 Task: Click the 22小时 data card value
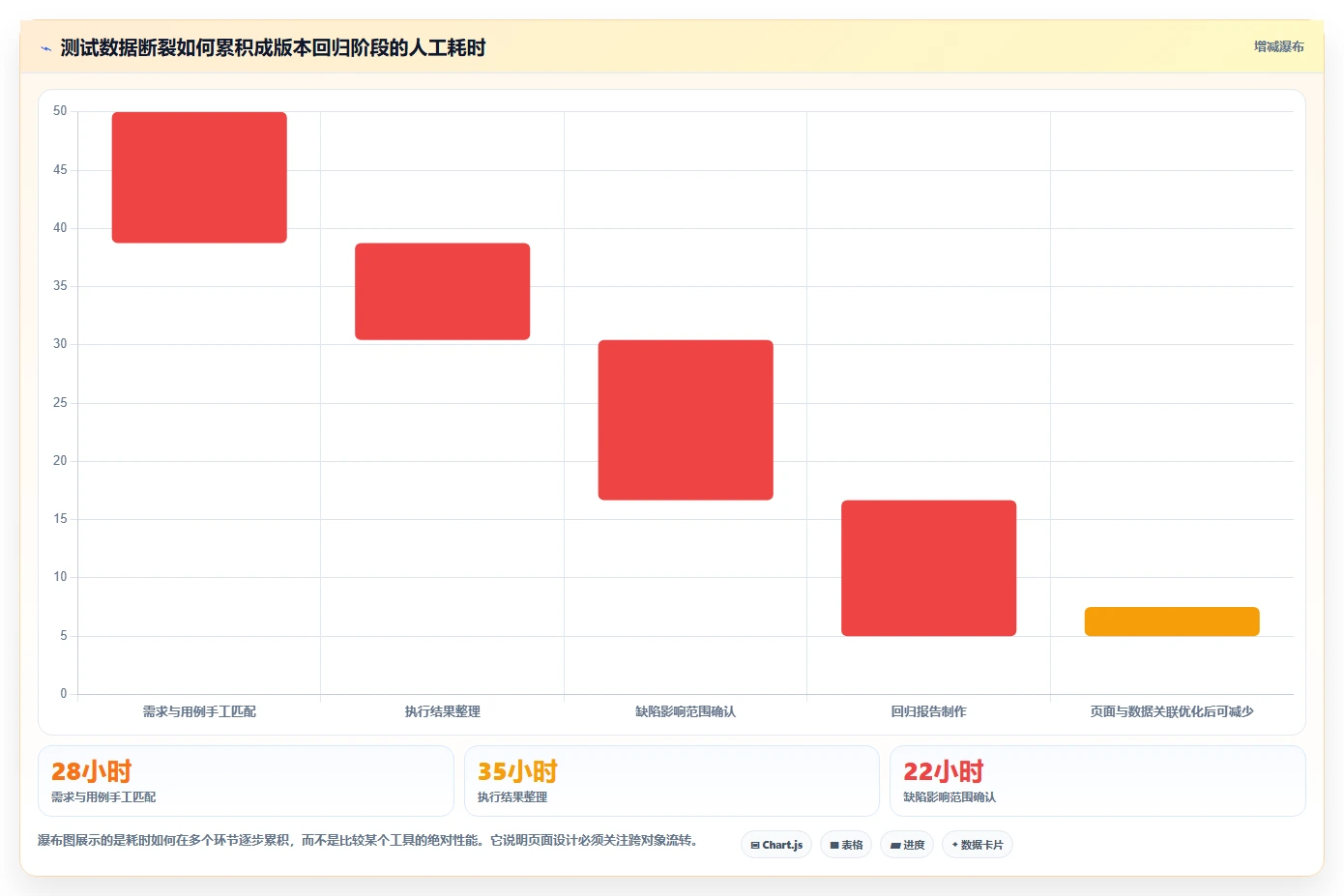[x=943, y=771]
